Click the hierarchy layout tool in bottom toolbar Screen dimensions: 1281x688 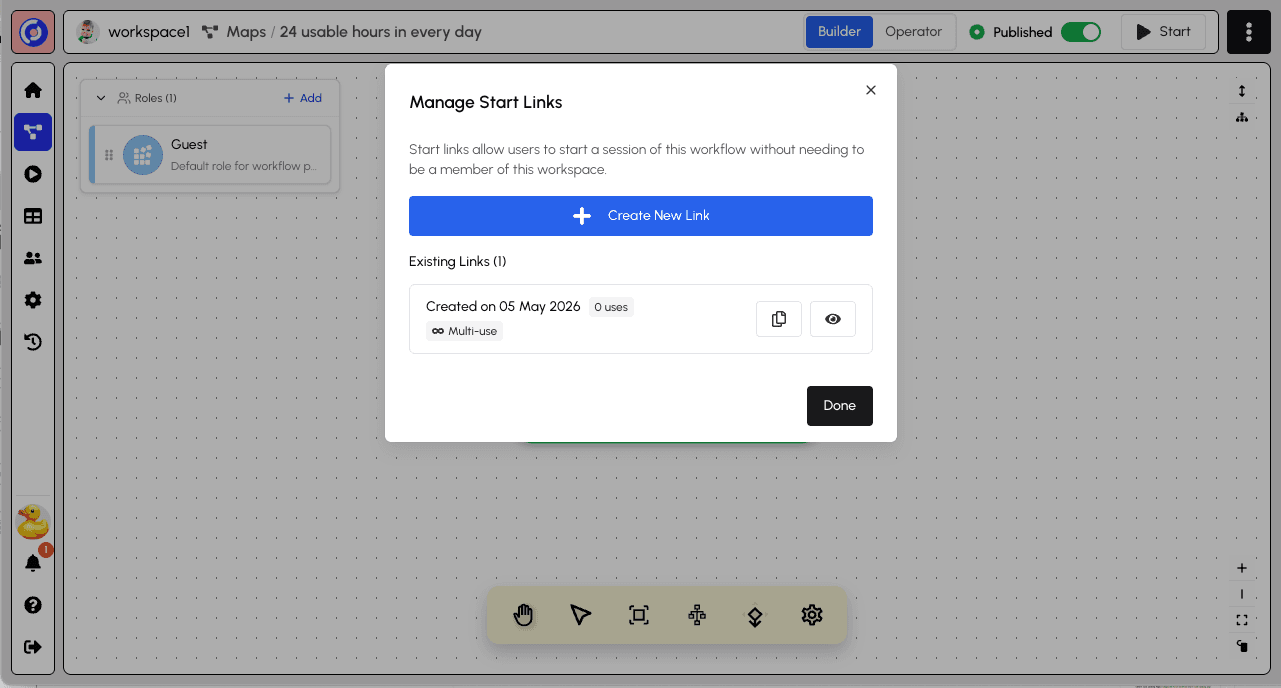697,615
